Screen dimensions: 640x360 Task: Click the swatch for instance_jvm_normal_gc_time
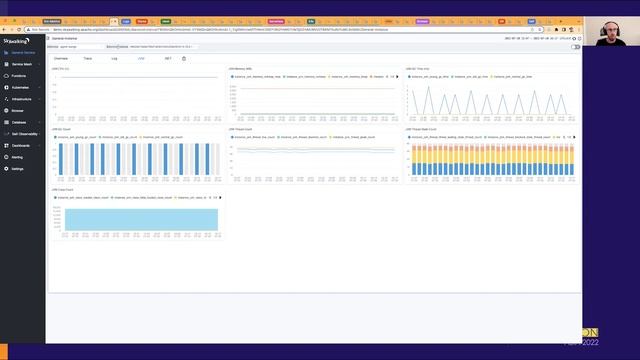tap(492, 77)
